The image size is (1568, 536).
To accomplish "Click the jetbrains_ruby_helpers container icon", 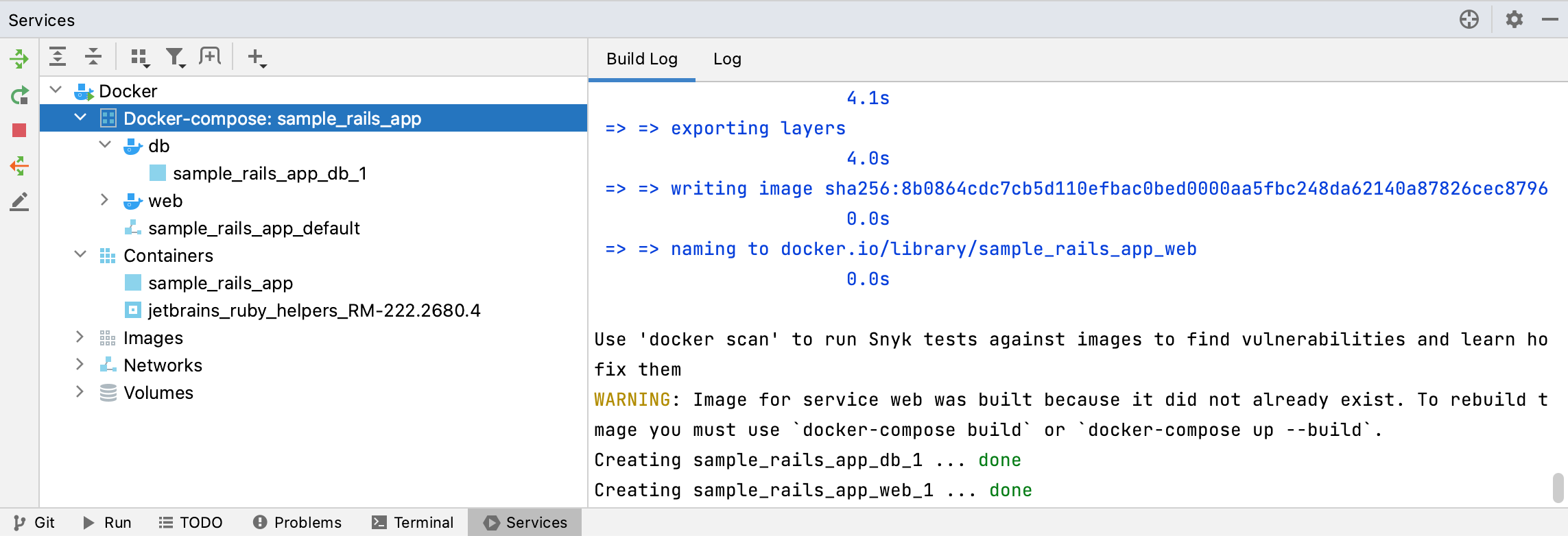I will (x=133, y=310).
